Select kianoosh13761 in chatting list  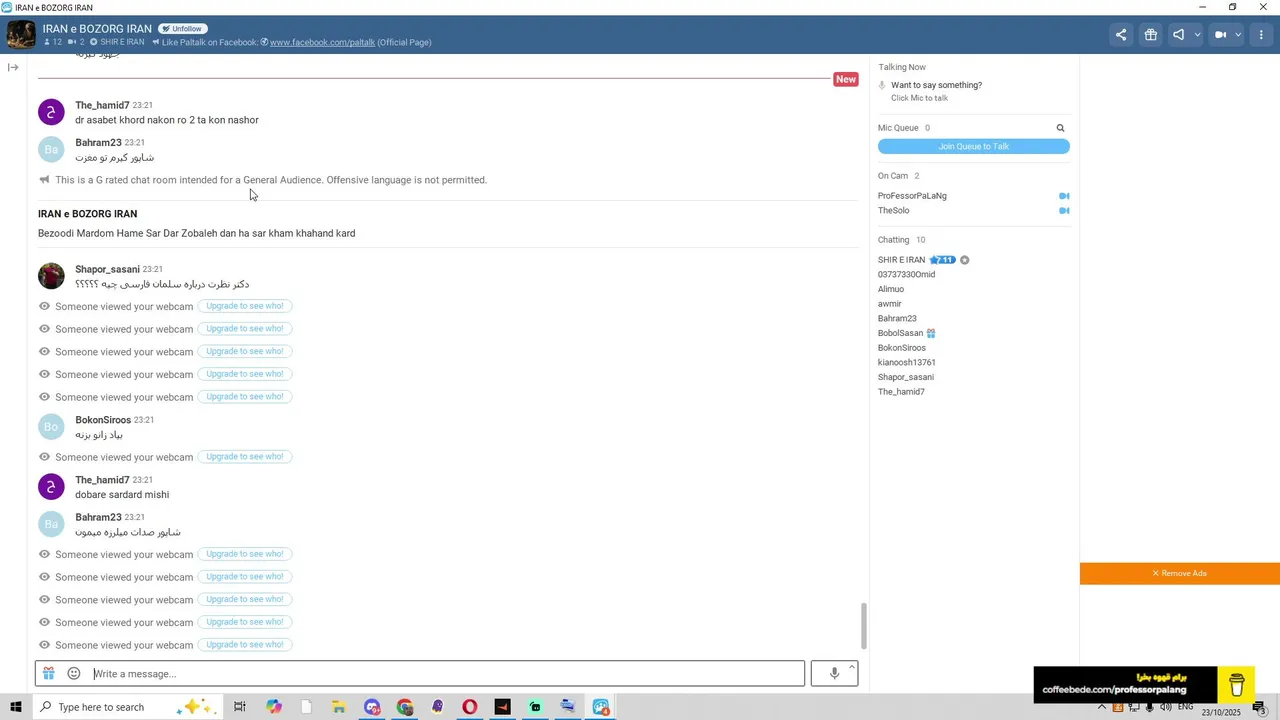tap(907, 363)
